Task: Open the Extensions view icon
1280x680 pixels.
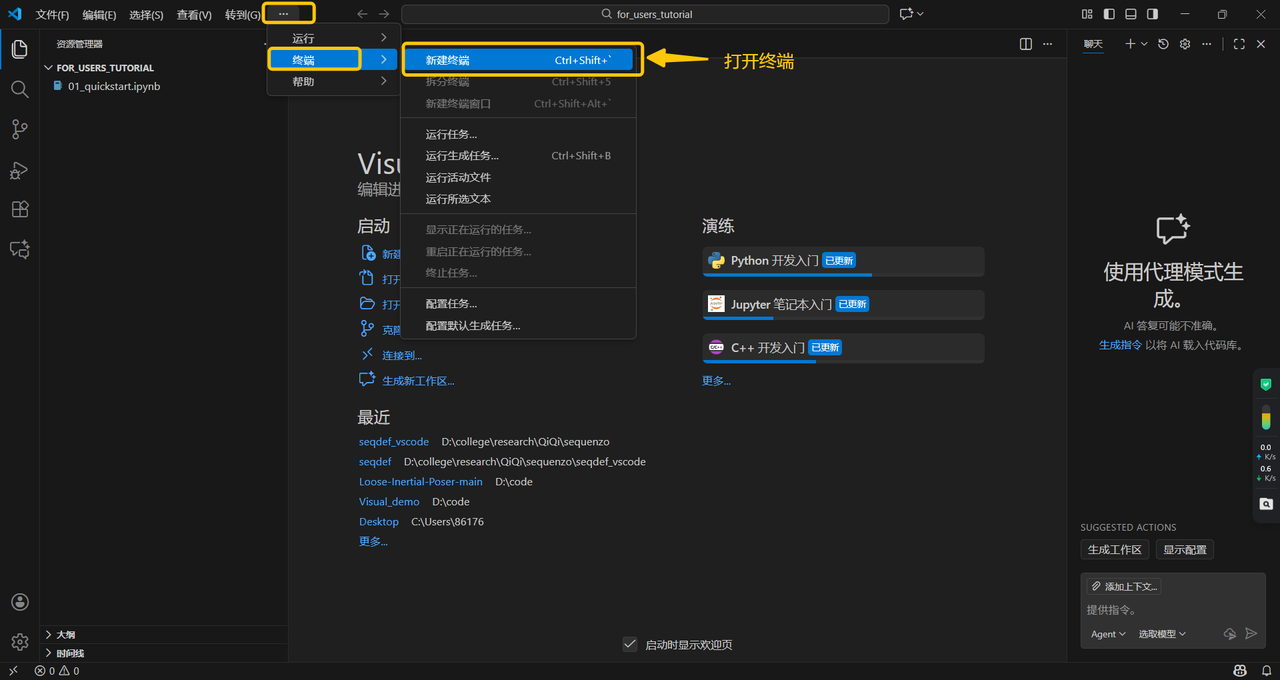Action: tap(19, 210)
